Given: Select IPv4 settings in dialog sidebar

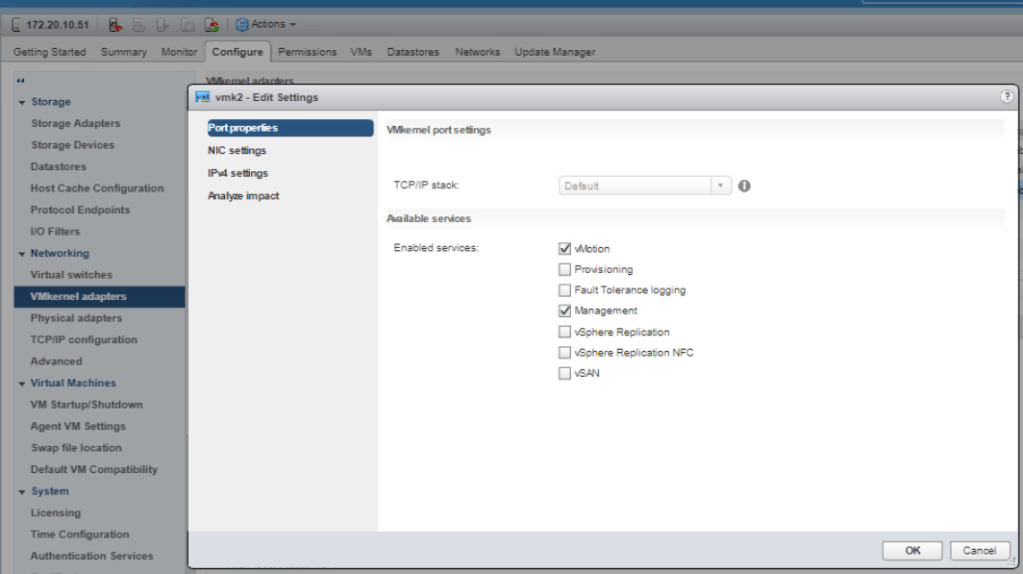Looking at the screenshot, I should (x=238, y=173).
